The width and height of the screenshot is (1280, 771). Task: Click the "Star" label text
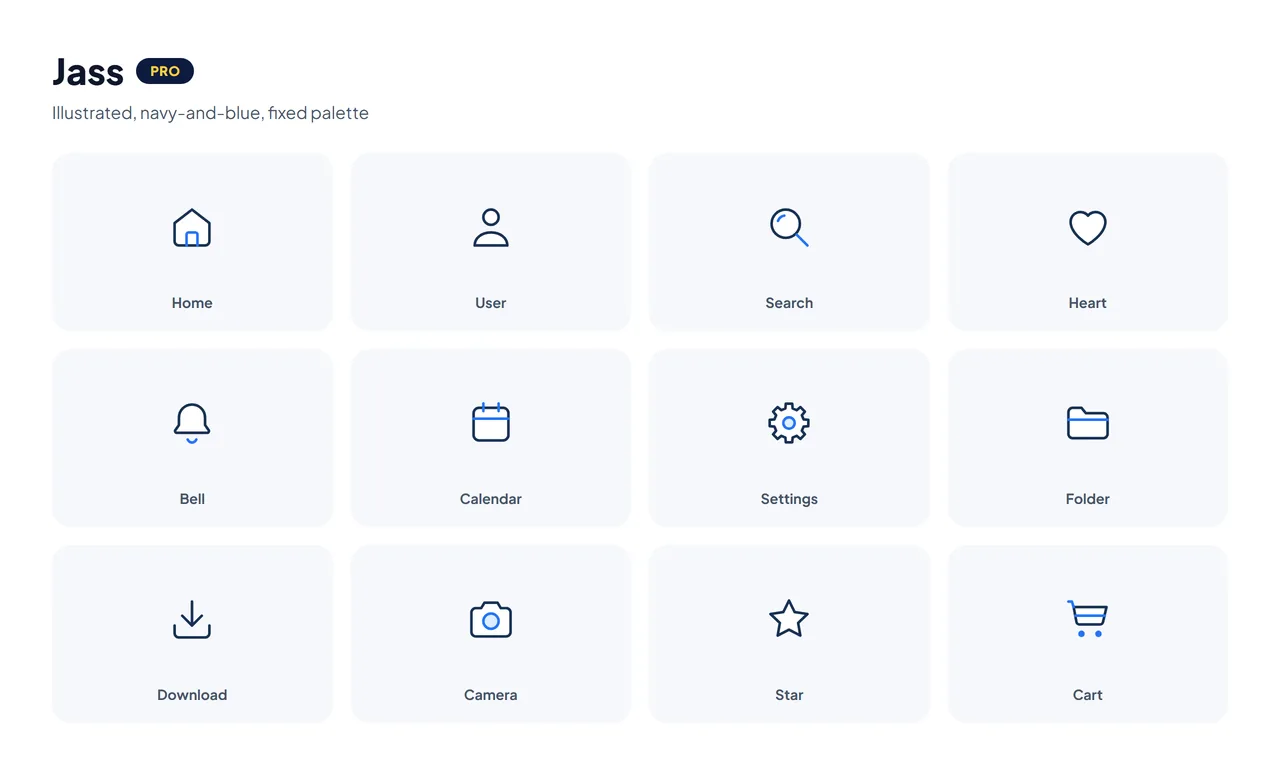click(x=789, y=695)
